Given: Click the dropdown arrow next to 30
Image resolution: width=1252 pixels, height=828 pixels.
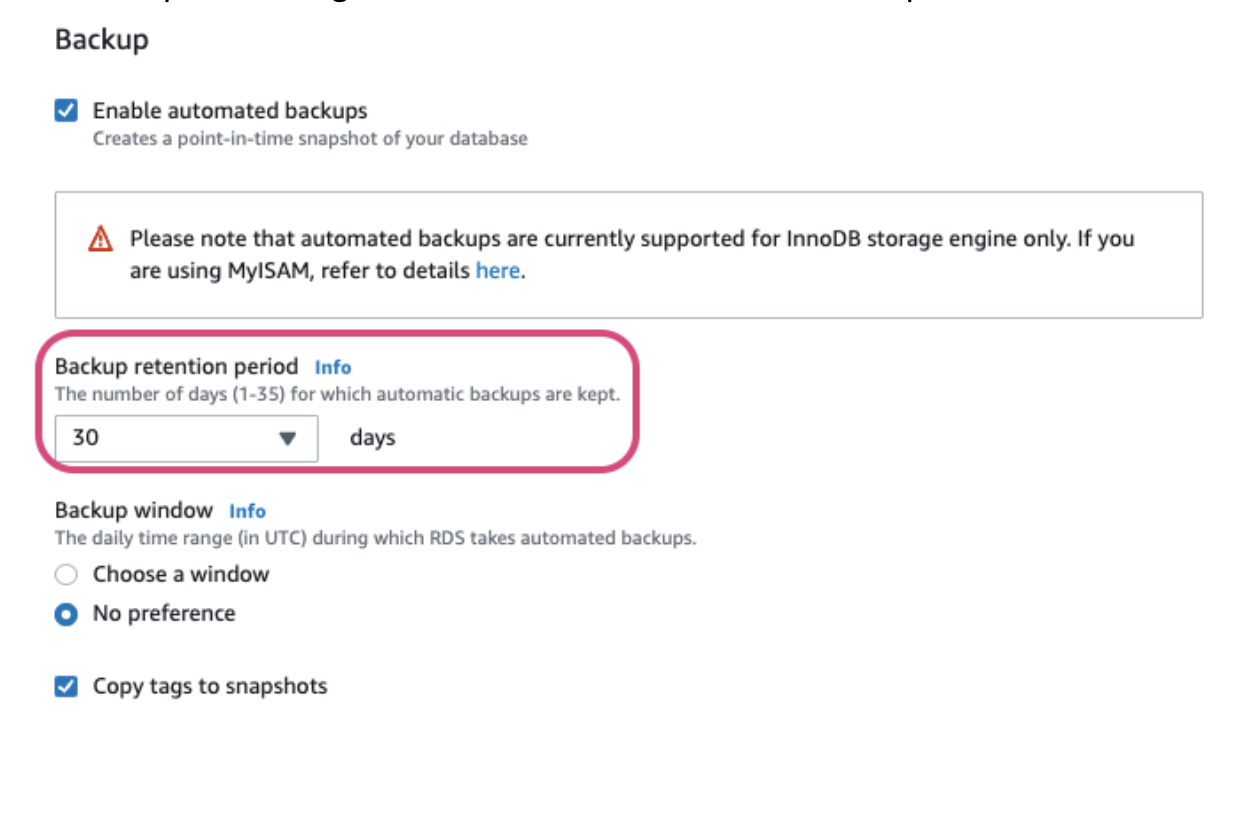Looking at the screenshot, I should [x=288, y=438].
